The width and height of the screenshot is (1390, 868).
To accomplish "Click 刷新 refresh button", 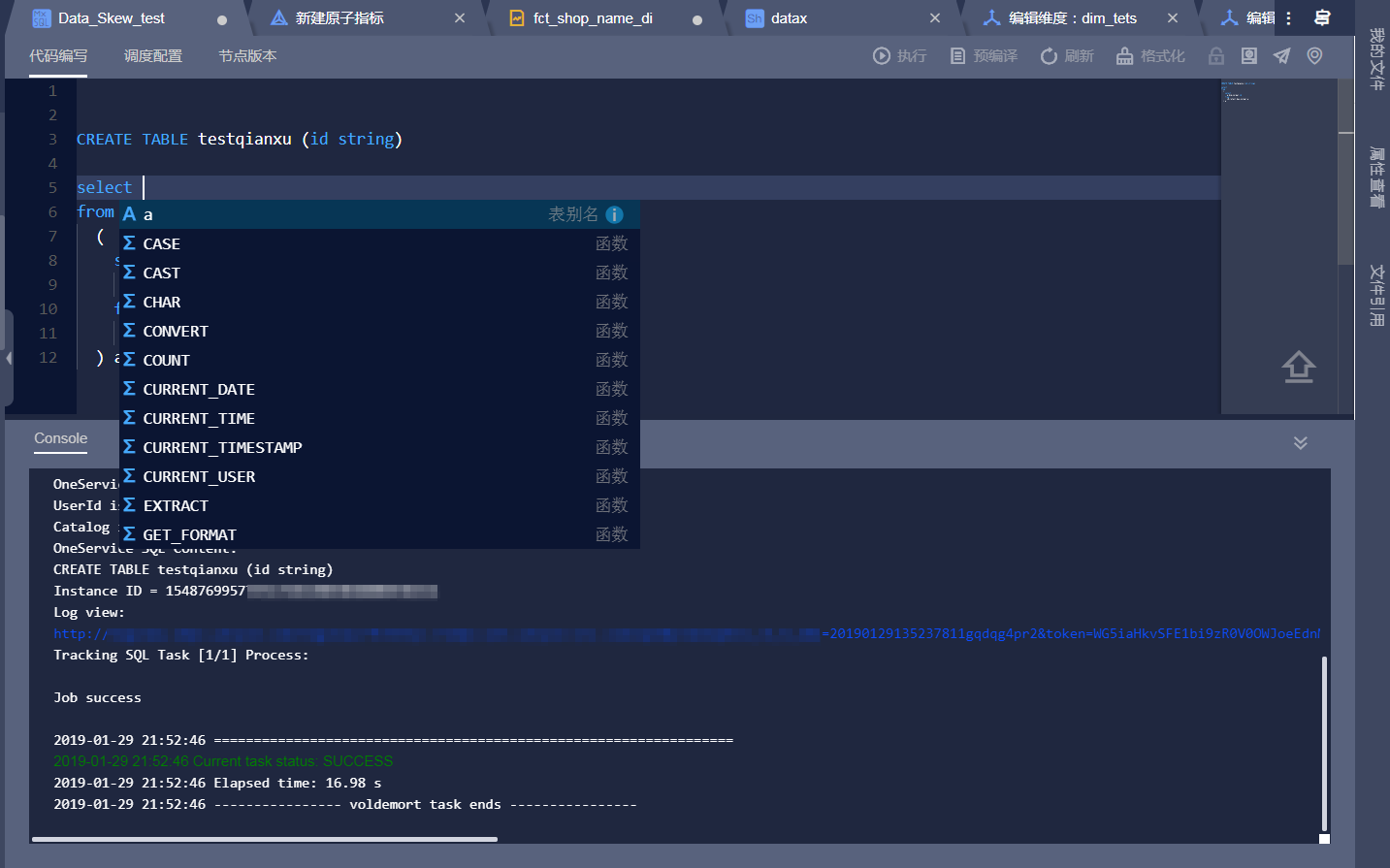I will point(1067,56).
